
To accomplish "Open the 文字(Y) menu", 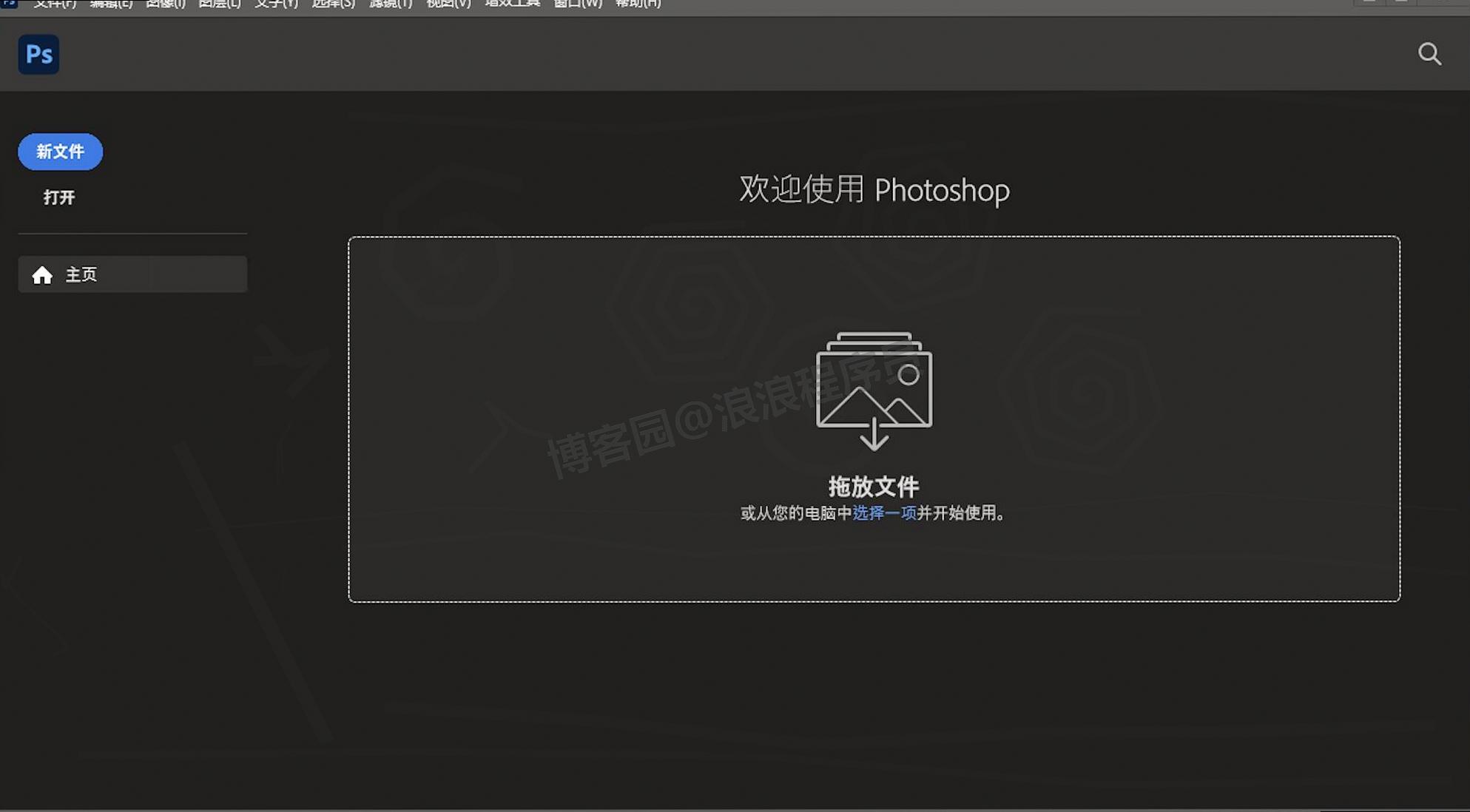I will point(276,4).
